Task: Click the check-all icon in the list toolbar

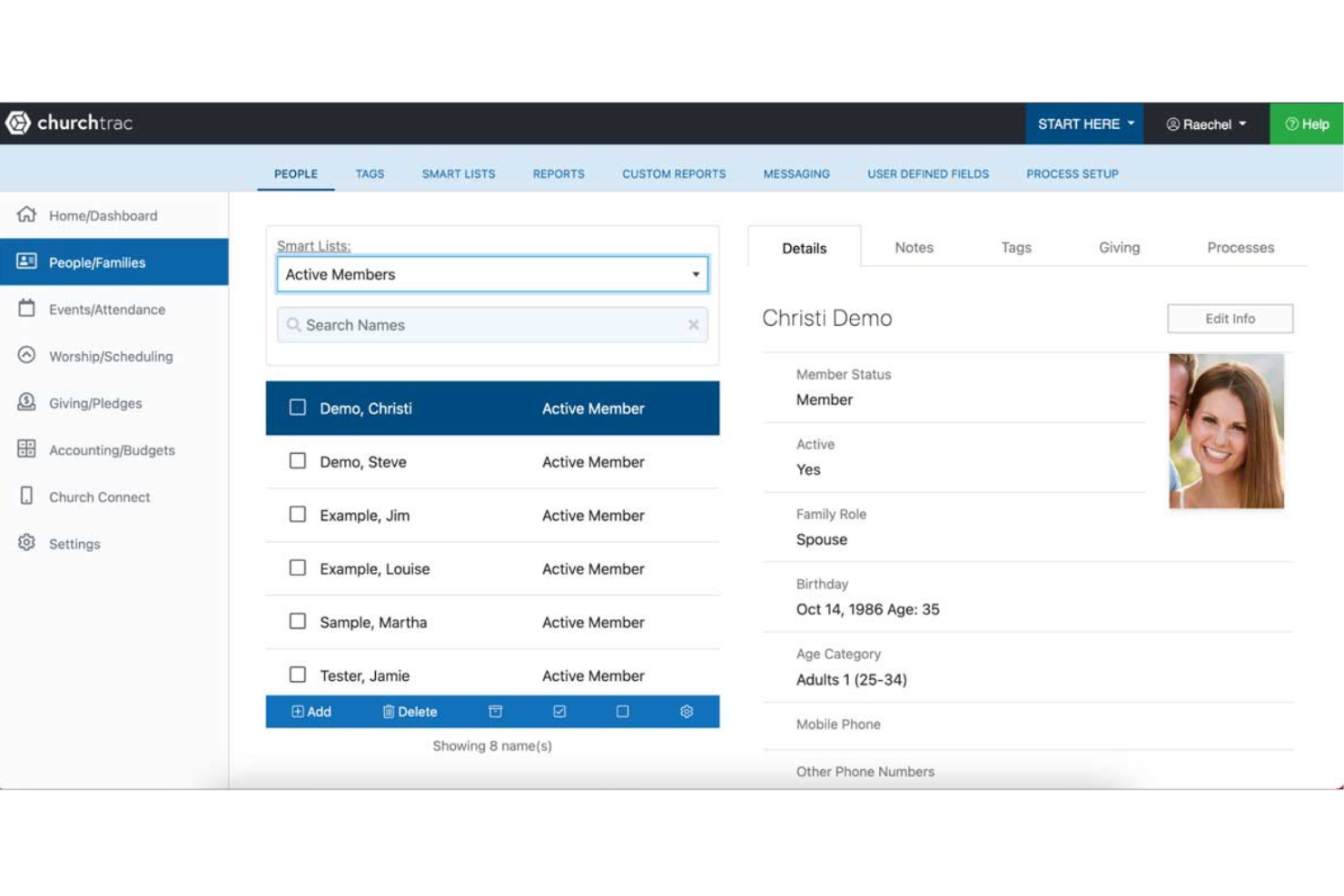Action: 559,712
